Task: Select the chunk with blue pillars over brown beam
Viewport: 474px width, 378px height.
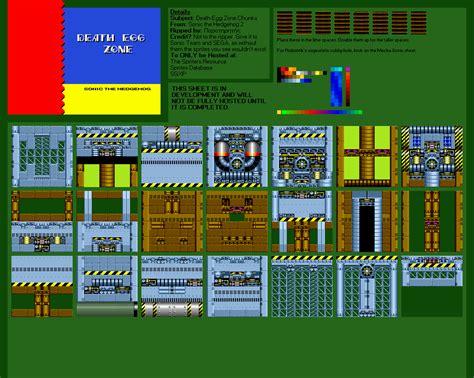Action: (x=107, y=221)
